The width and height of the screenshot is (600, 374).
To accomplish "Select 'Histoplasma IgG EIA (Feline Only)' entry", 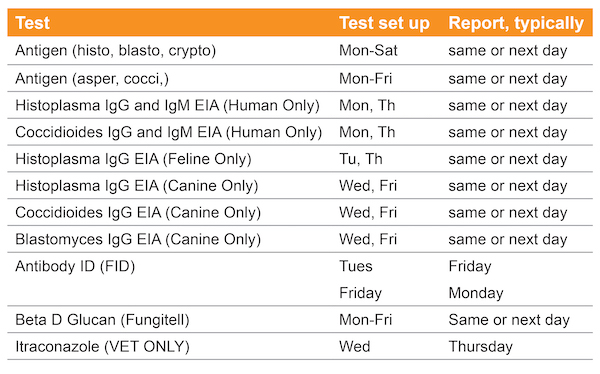I will point(133,159).
